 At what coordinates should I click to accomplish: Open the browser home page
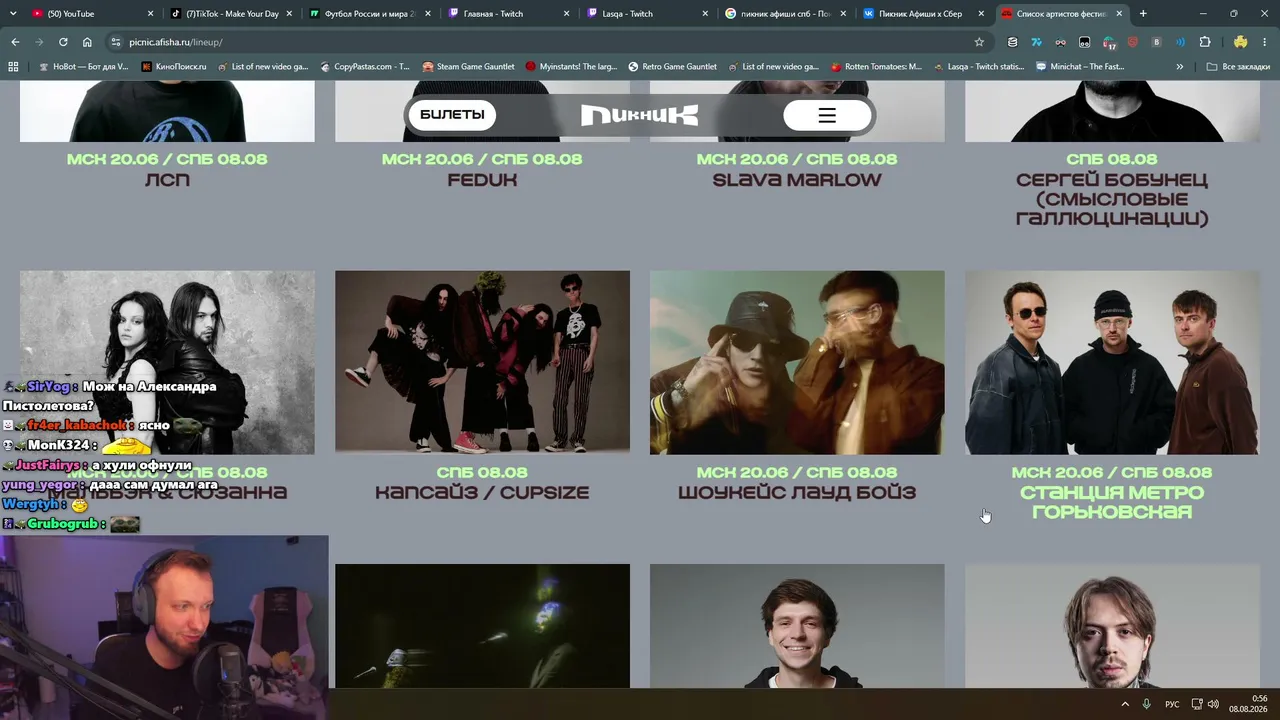pos(87,42)
